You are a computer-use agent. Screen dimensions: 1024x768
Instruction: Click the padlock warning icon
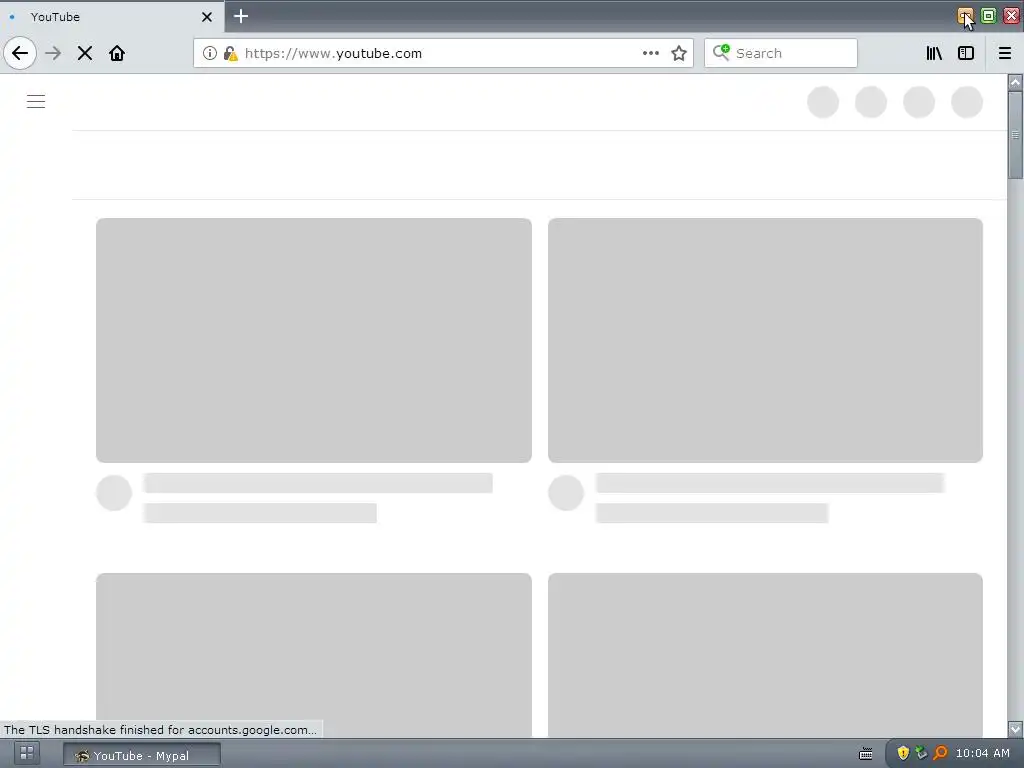pyautogui.click(x=230, y=53)
